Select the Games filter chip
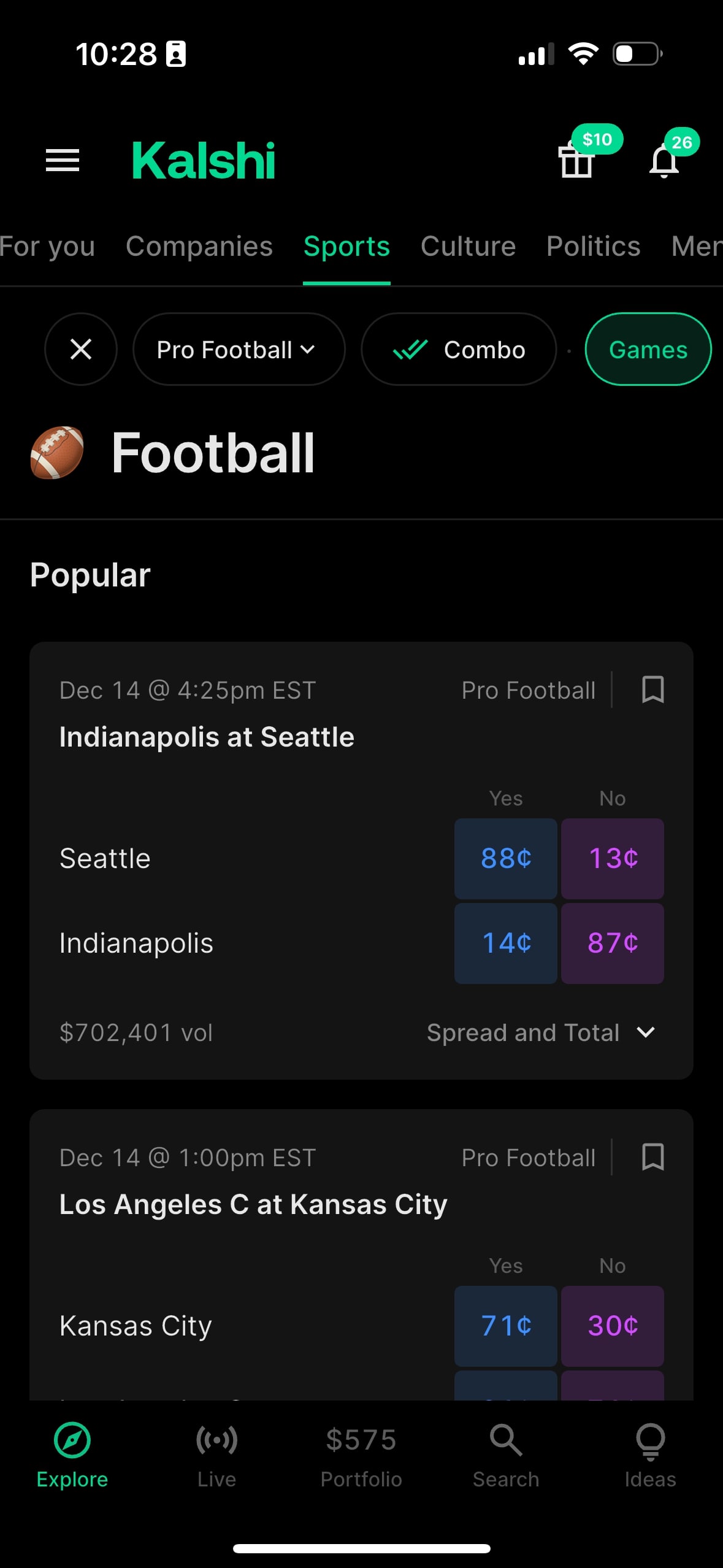Image resolution: width=723 pixels, height=1568 pixels. 648,349
